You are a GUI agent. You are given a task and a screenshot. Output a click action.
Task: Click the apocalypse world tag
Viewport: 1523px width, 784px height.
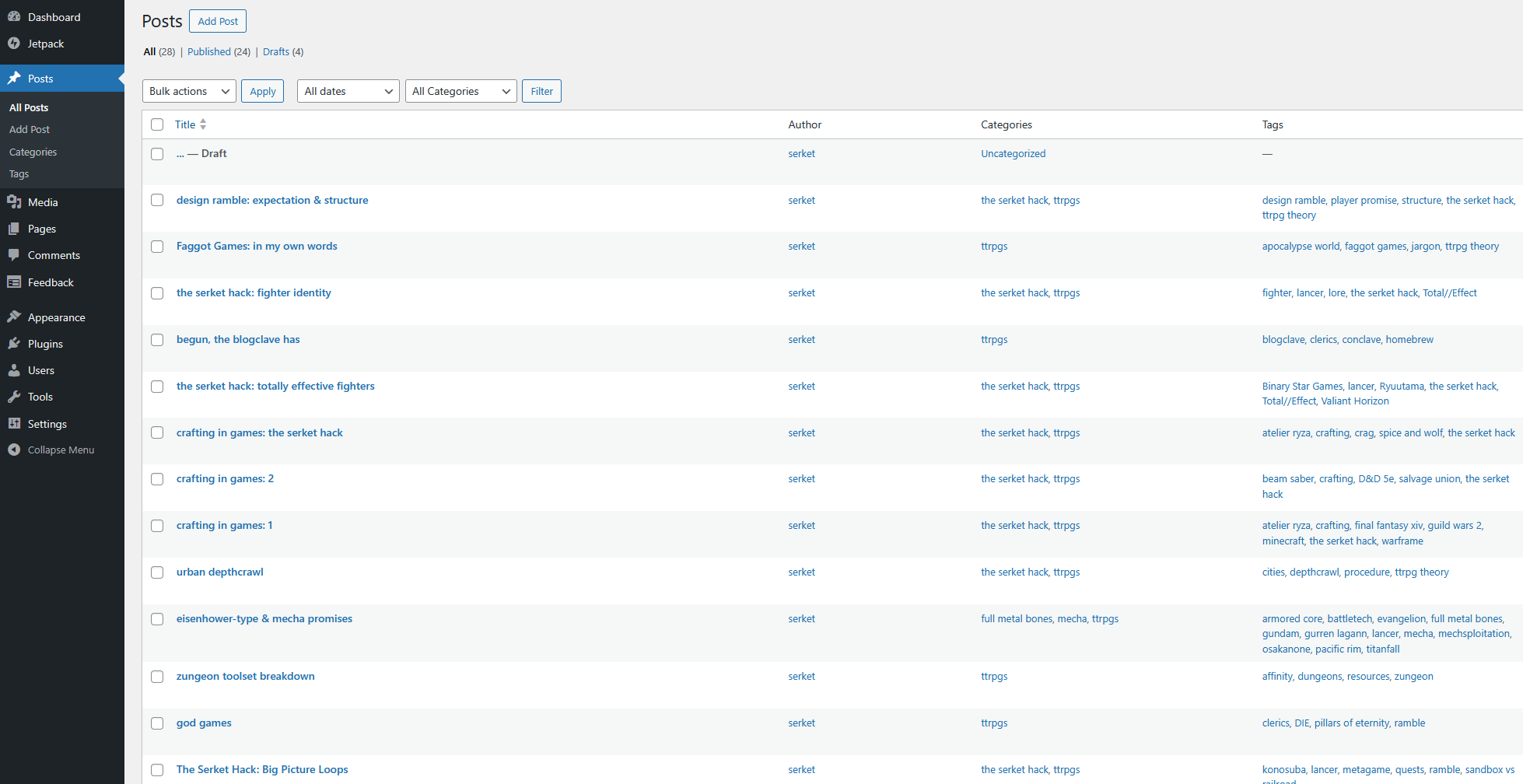(1301, 246)
